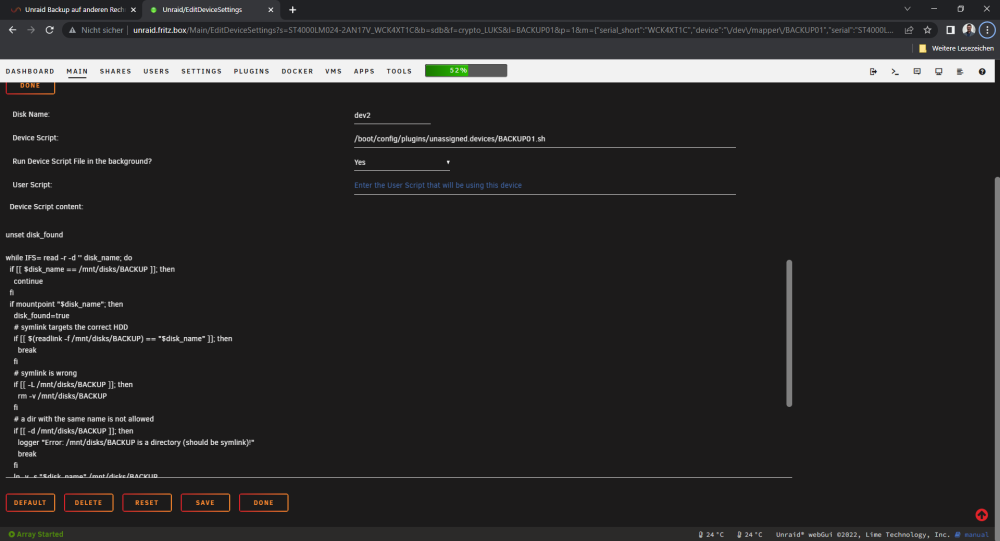Close the Unraid/EditDeviceSettings tab
The height and width of the screenshot is (541, 1000).
point(270,10)
